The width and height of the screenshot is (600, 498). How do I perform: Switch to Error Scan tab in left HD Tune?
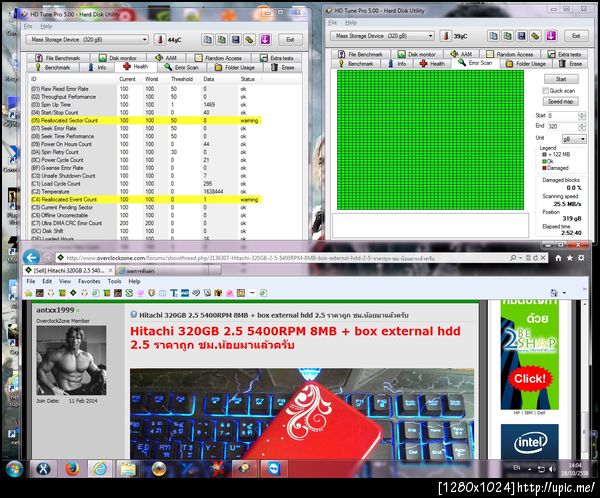[x=181, y=67]
